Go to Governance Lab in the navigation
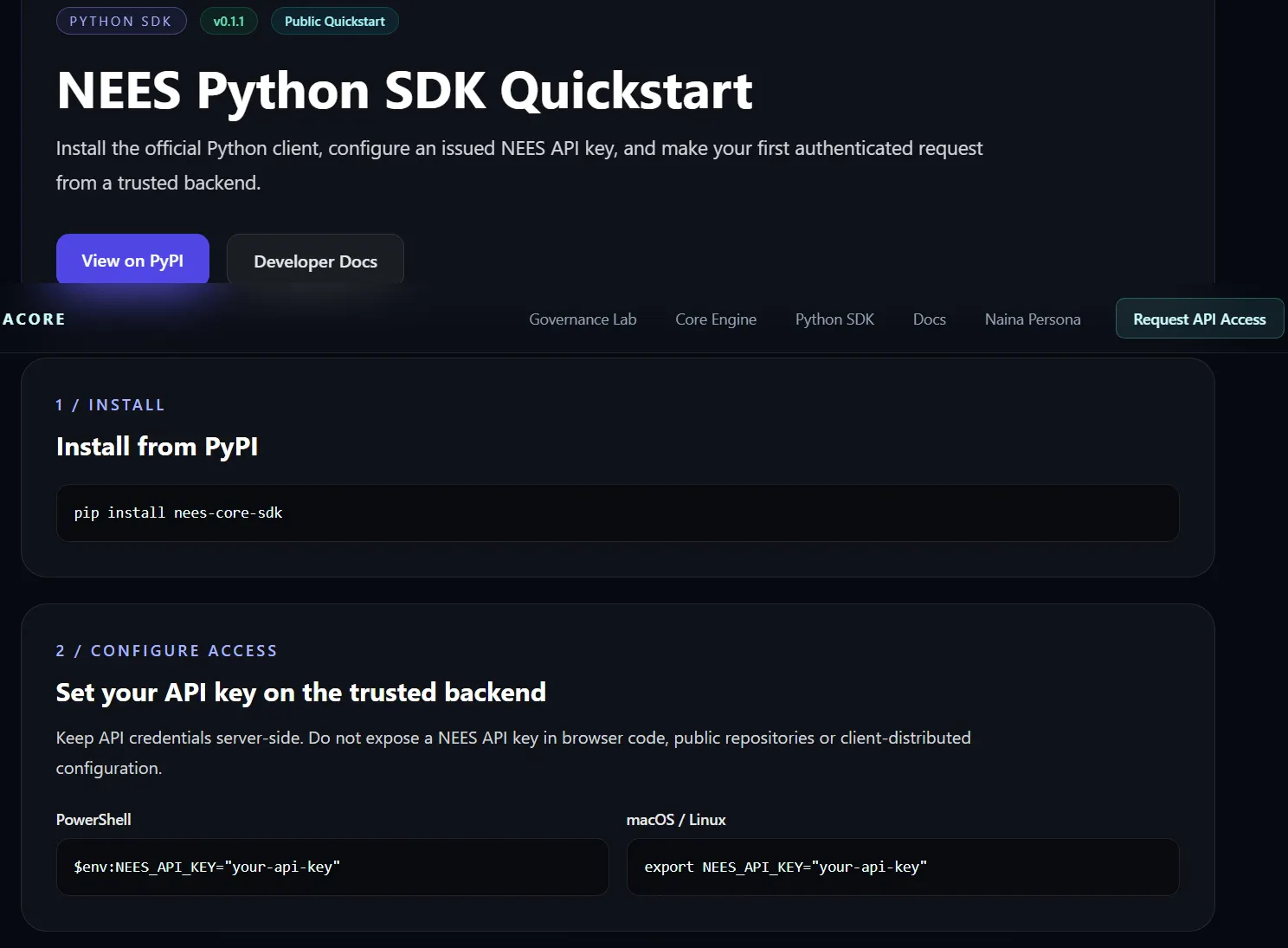The width and height of the screenshot is (1288, 948). click(x=583, y=319)
